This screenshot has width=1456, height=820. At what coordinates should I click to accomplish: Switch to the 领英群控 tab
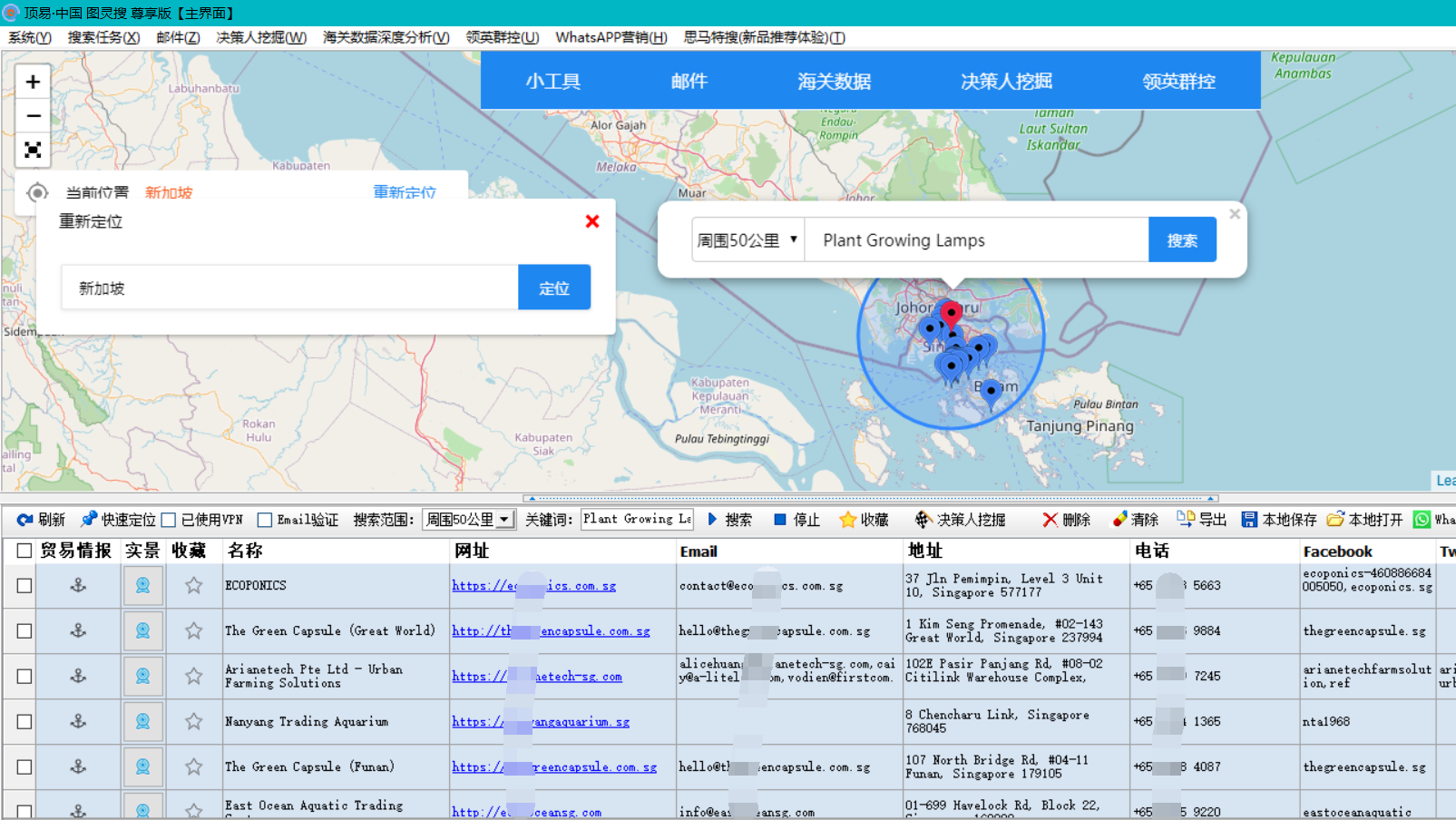pyautogui.click(x=1179, y=81)
